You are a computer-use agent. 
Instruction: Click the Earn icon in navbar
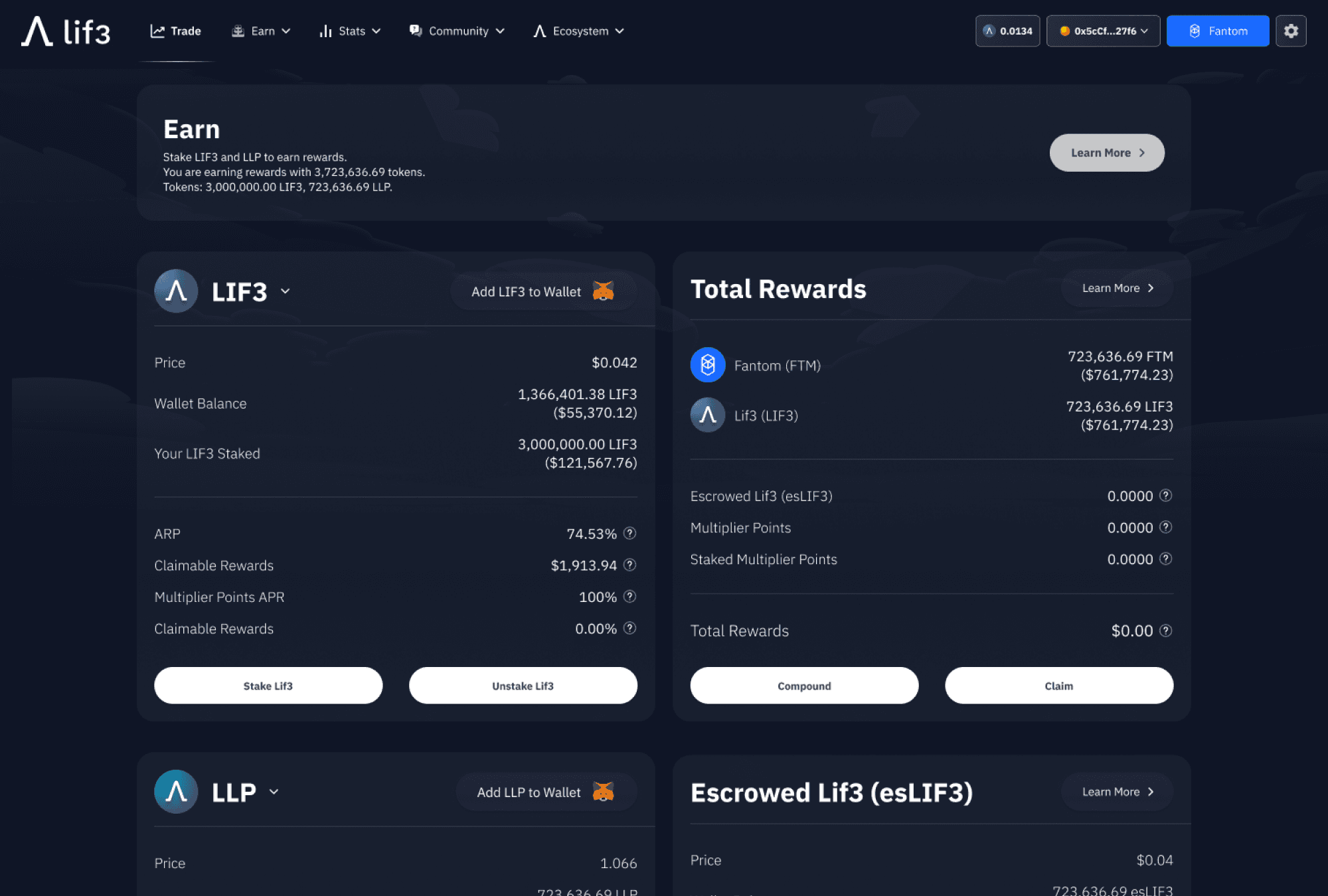[x=238, y=31]
